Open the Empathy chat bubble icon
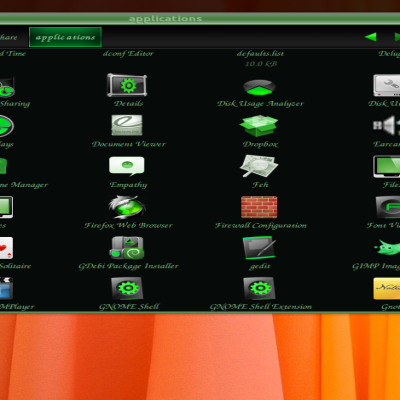 (x=127, y=166)
